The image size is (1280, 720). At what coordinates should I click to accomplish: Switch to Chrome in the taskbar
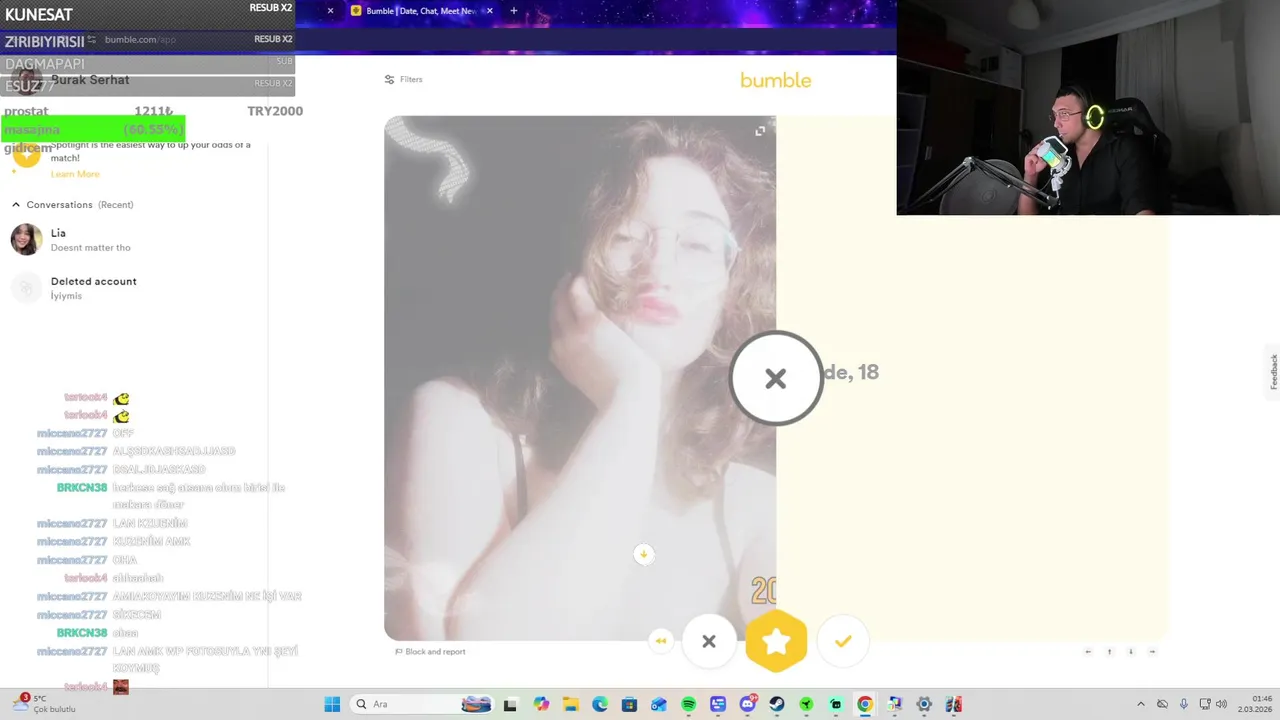pyautogui.click(x=865, y=704)
